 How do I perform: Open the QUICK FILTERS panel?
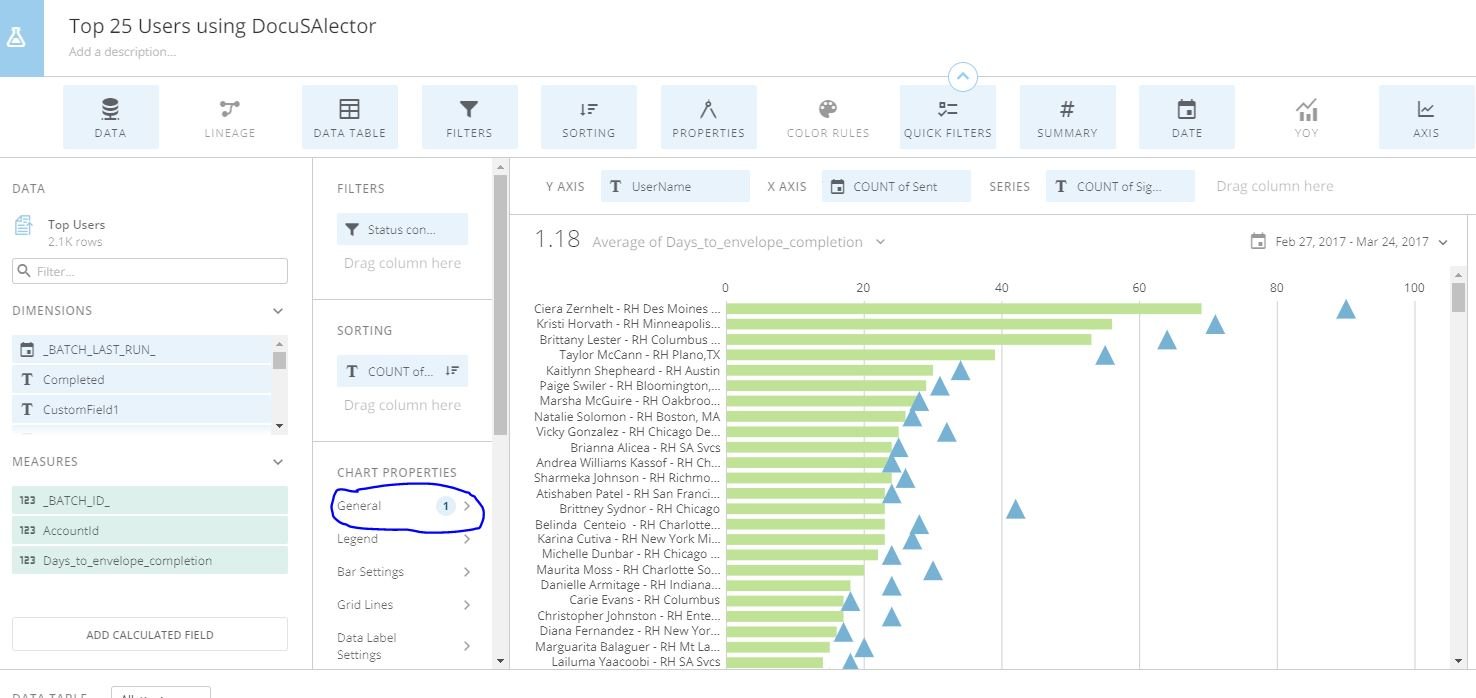pos(947,115)
